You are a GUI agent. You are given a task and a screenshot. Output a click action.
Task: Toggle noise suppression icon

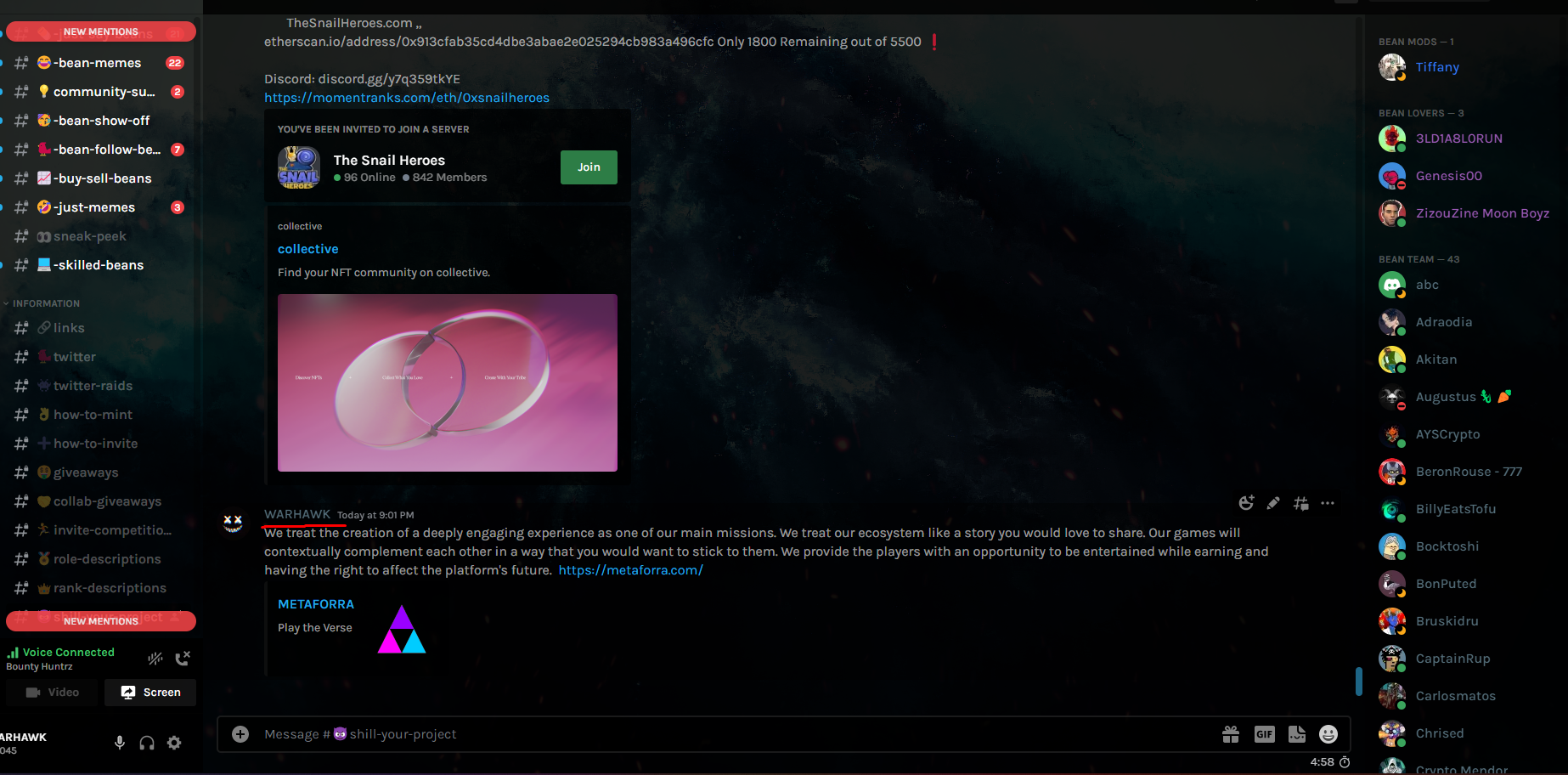tap(155, 659)
